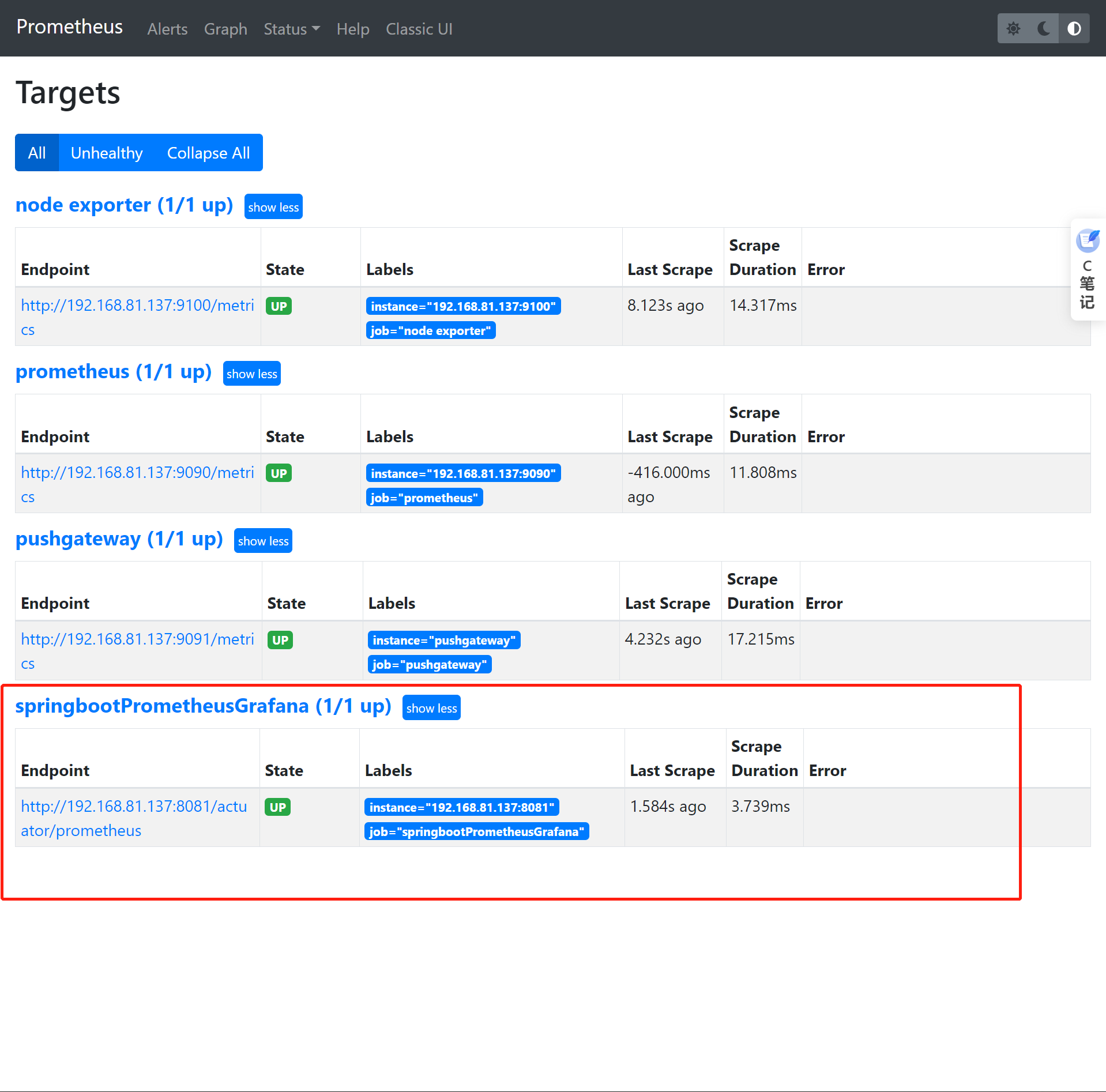Click the "17.215ms" scrape duration value
This screenshot has height=1092, width=1106.
pyautogui.click(x=761, y=639)
